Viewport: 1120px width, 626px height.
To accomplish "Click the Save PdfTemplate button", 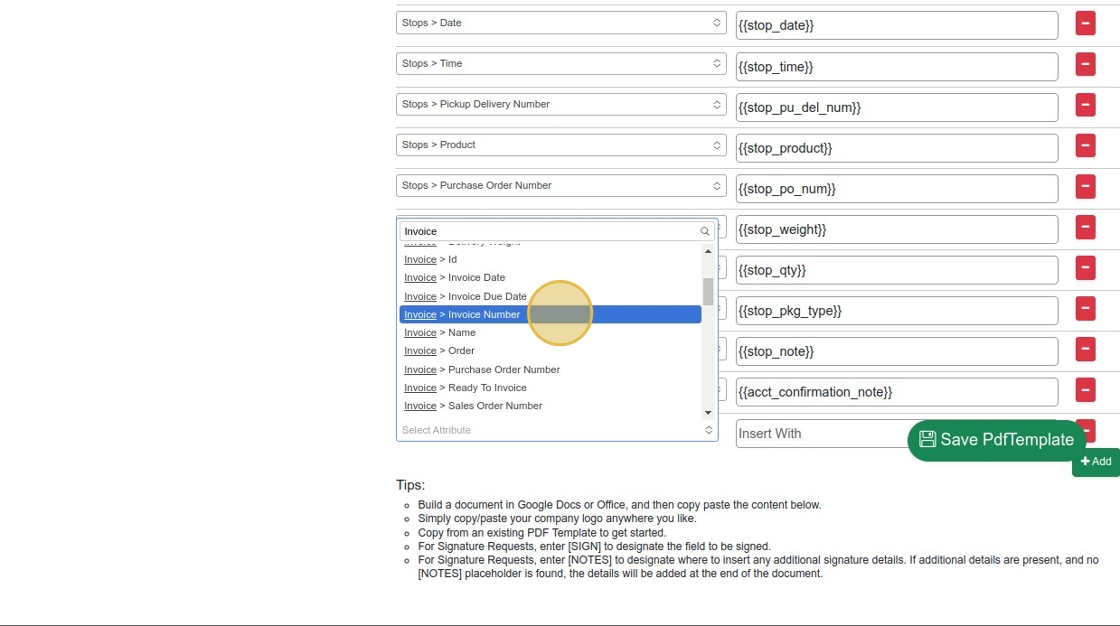I will tap(996, 440).
